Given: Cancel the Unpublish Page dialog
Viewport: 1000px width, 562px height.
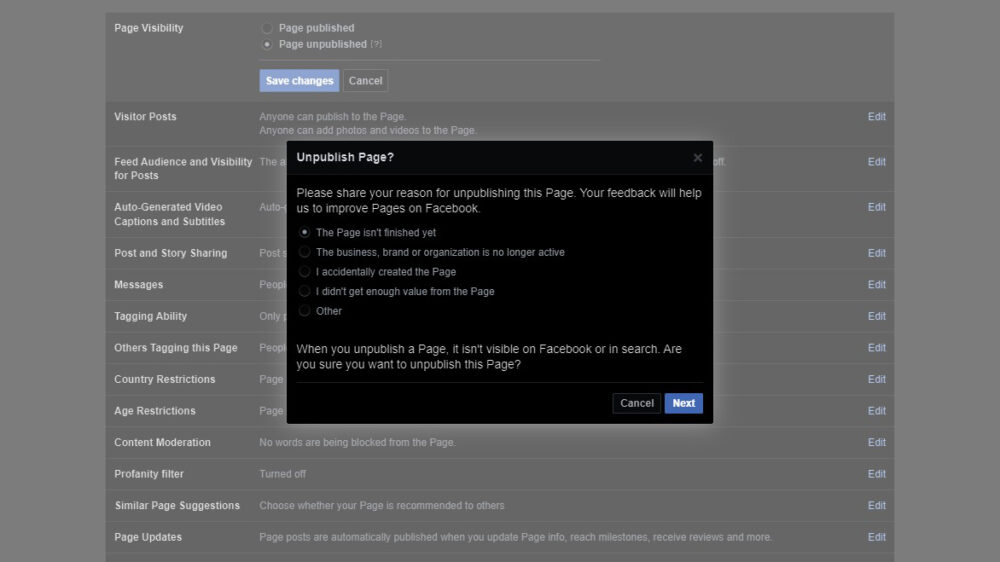Looking at the screenshot, I should (636, 403).
